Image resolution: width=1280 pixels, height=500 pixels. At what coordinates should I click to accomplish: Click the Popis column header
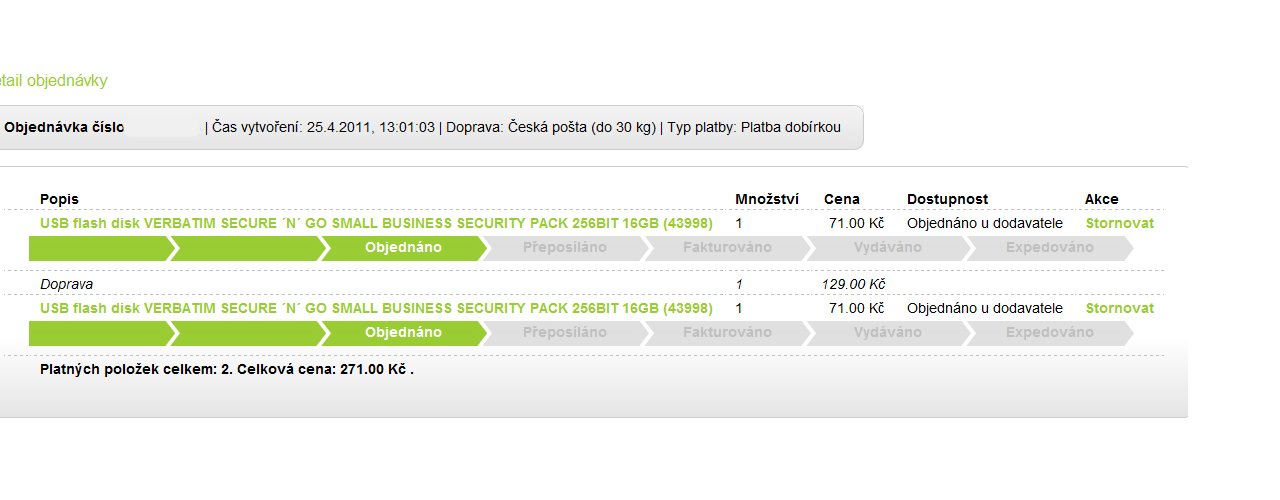coord(59,199)
